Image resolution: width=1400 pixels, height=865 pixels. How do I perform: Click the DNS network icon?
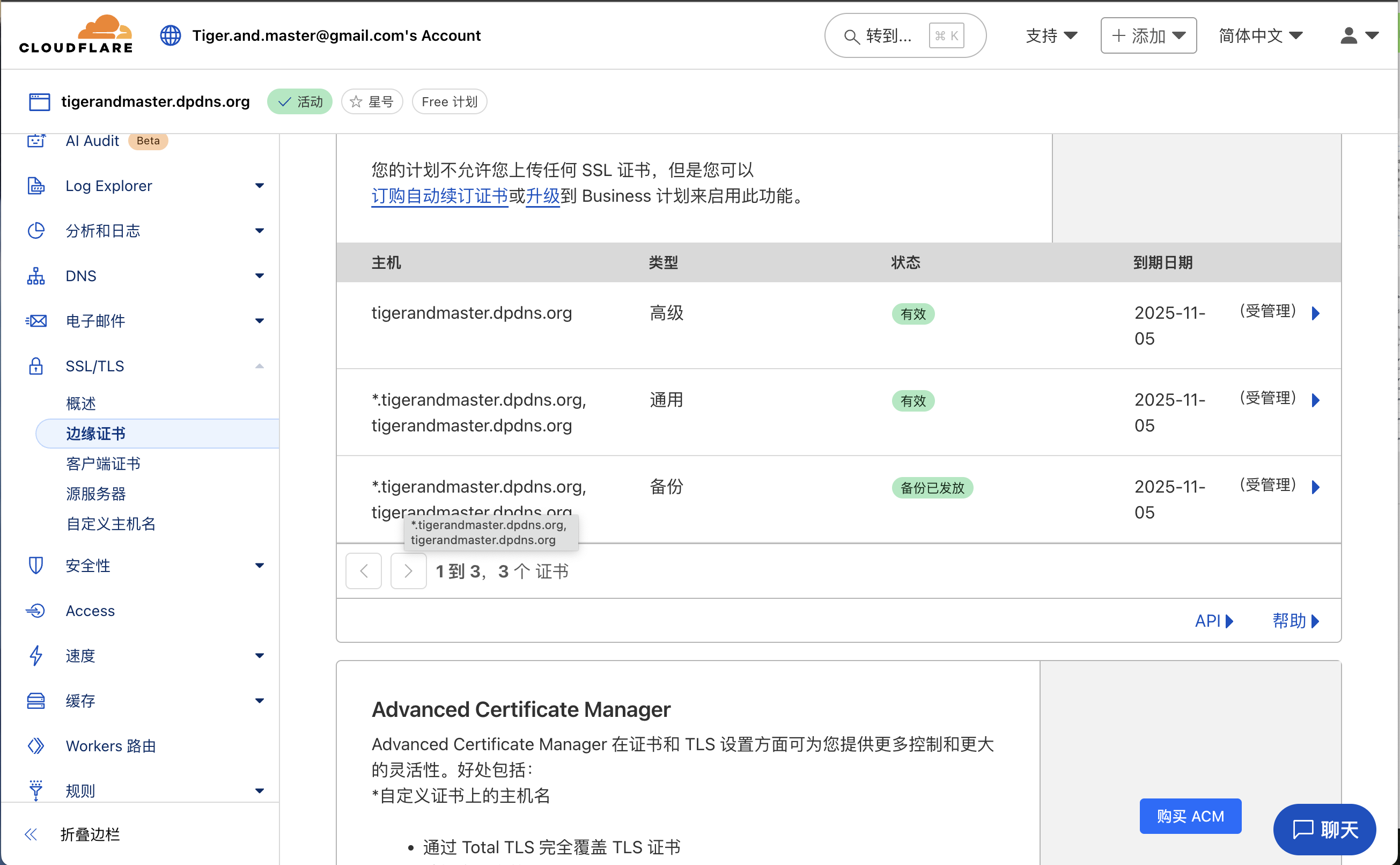[x=36, y=276]
